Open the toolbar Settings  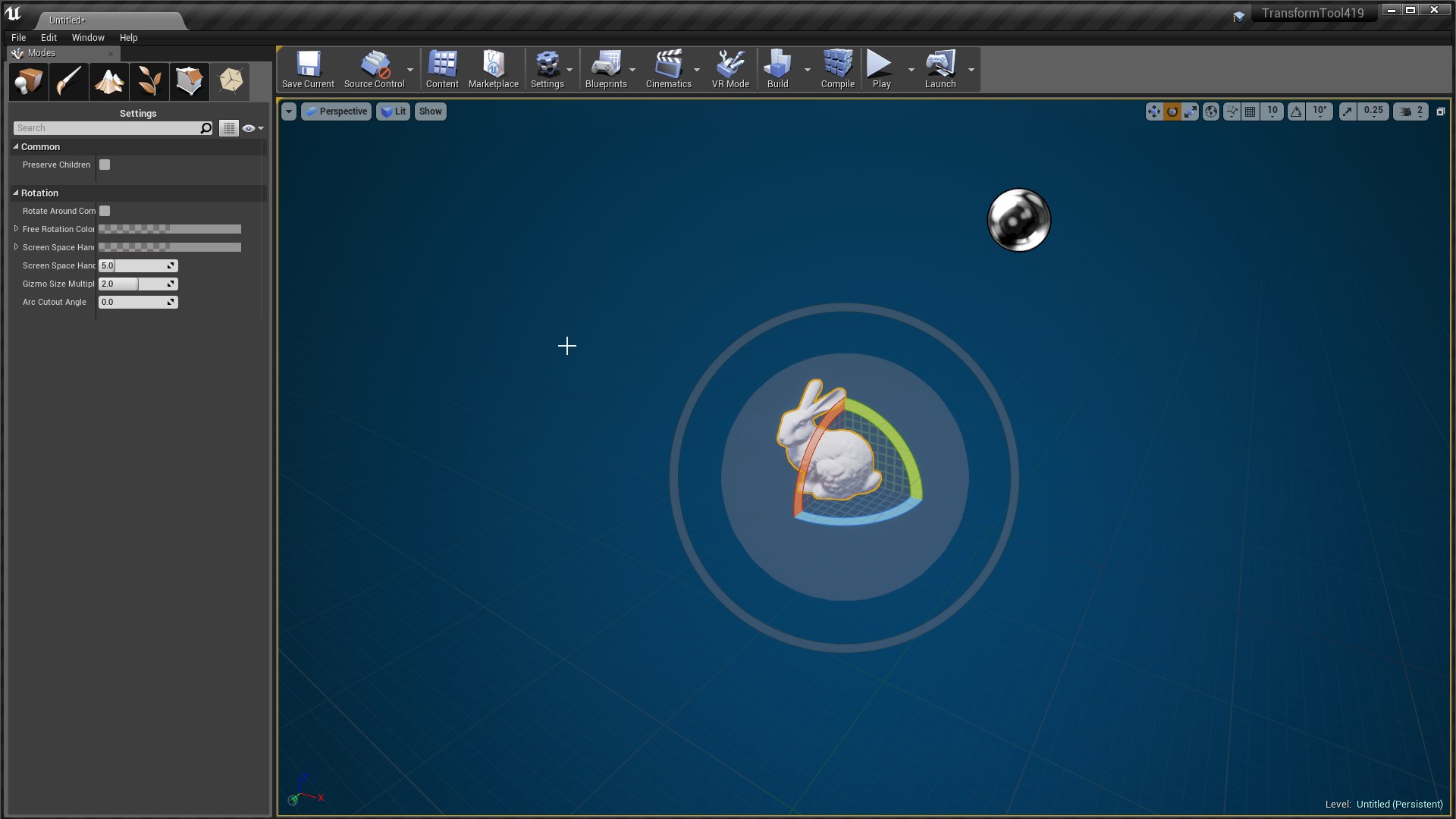pos(548,70)
